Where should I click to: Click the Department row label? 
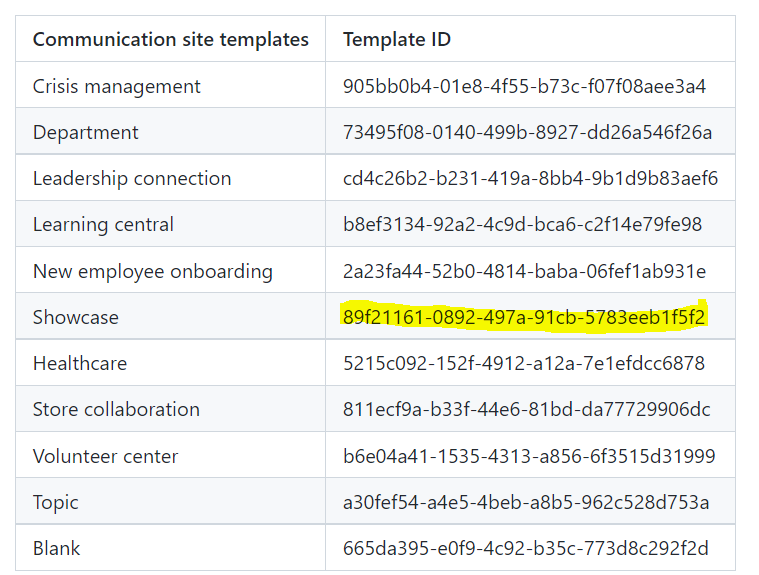click(x=85, y=133)
